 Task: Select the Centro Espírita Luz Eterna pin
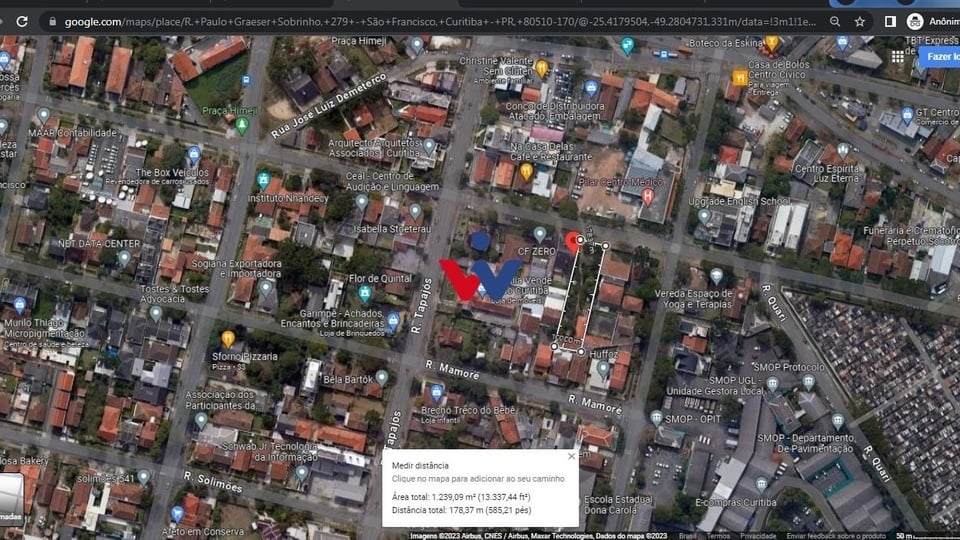point(843,151)
